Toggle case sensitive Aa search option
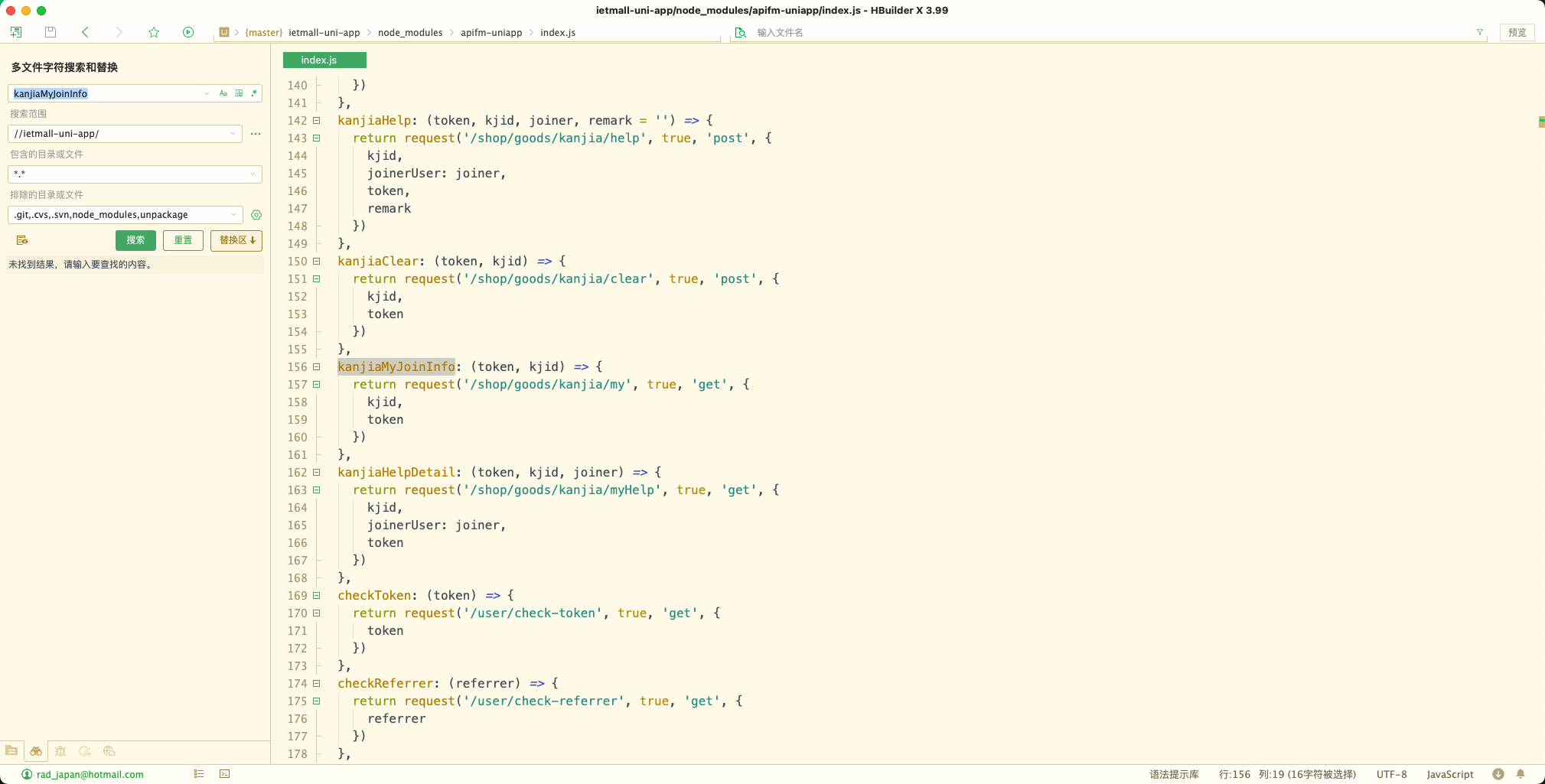Viewport: 1545px width, 784px height. click(x=223, y=93)
